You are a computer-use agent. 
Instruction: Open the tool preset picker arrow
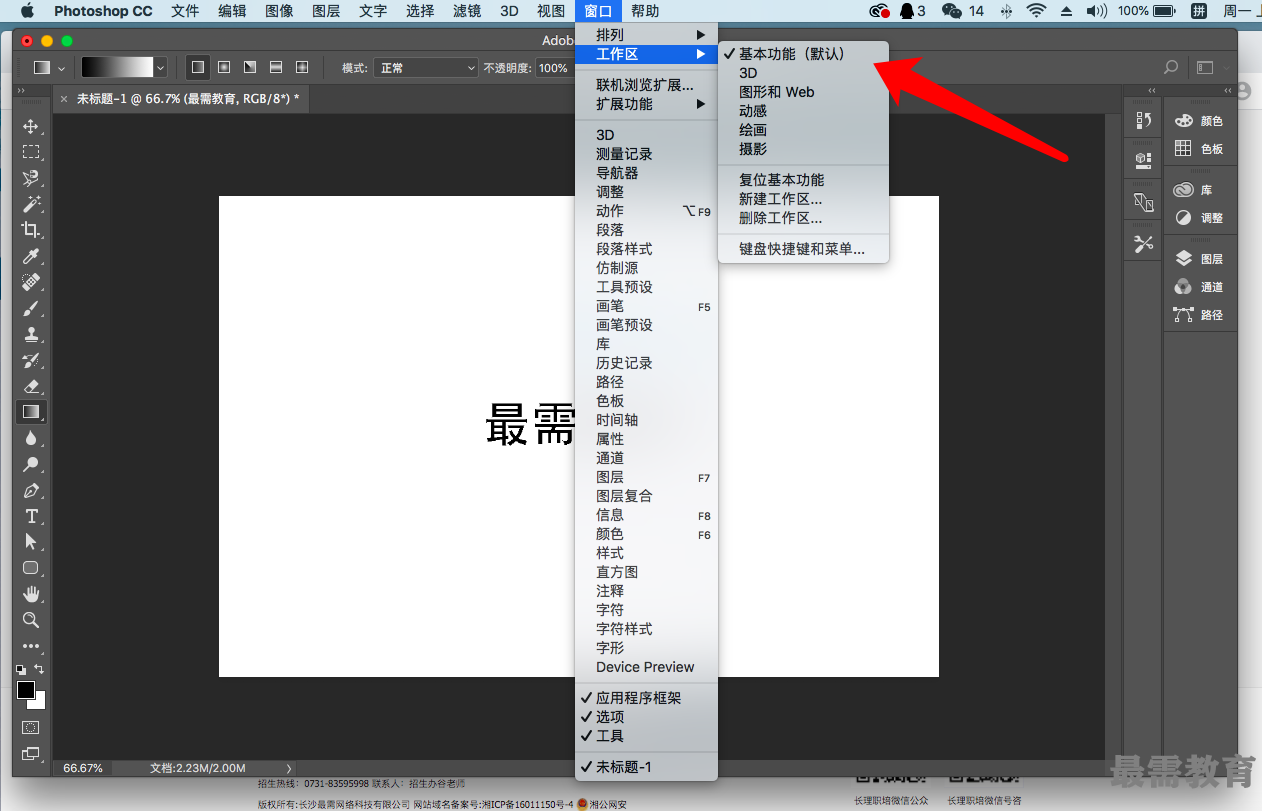(62, 68)
